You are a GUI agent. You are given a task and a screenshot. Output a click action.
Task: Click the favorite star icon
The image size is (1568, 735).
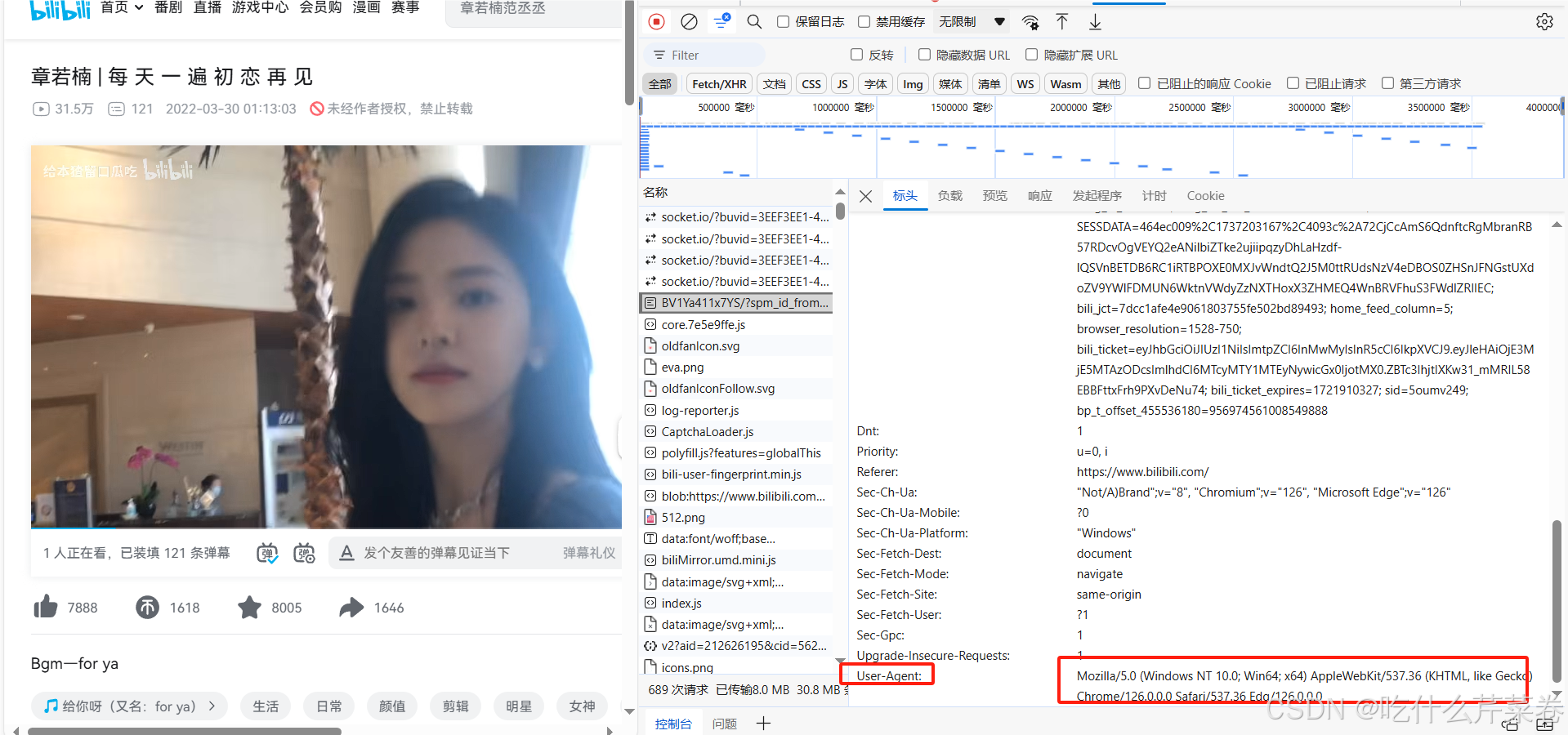tap(249, 607)
